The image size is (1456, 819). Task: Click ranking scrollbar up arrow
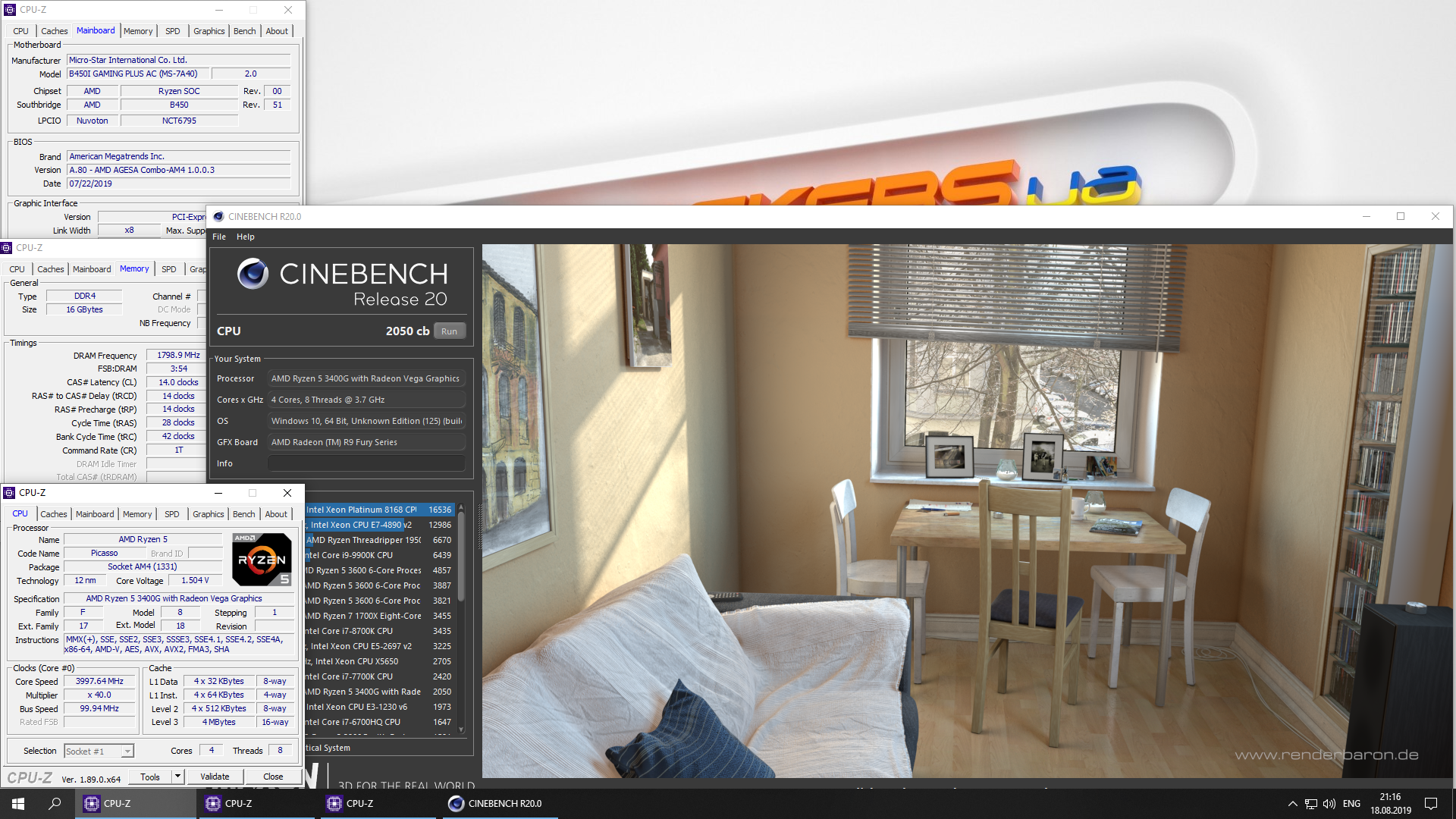(461, 507)
